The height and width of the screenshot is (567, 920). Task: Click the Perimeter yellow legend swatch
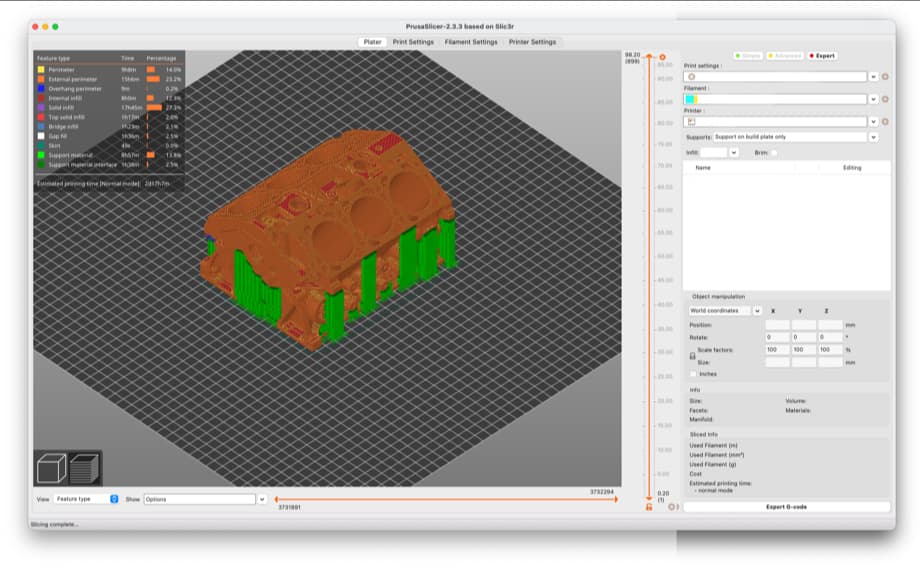point(41,69)
